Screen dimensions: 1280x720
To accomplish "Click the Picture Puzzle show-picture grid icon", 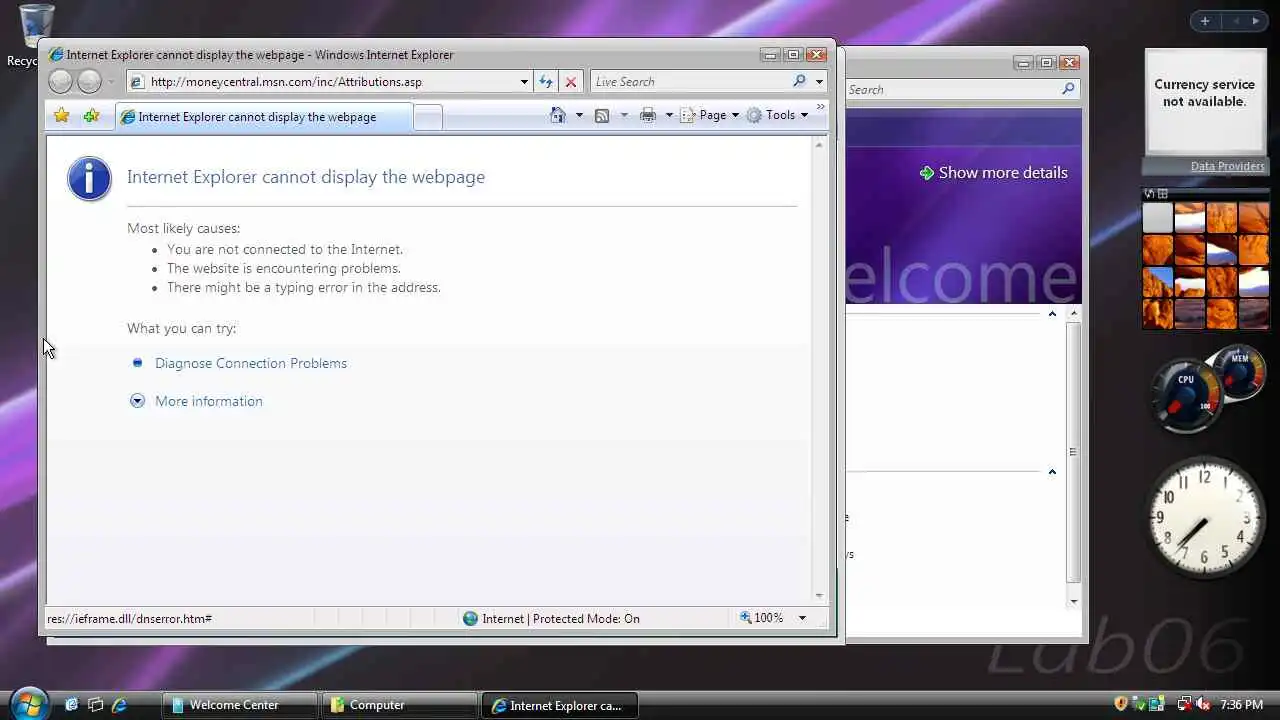I will pos(1162,194).
